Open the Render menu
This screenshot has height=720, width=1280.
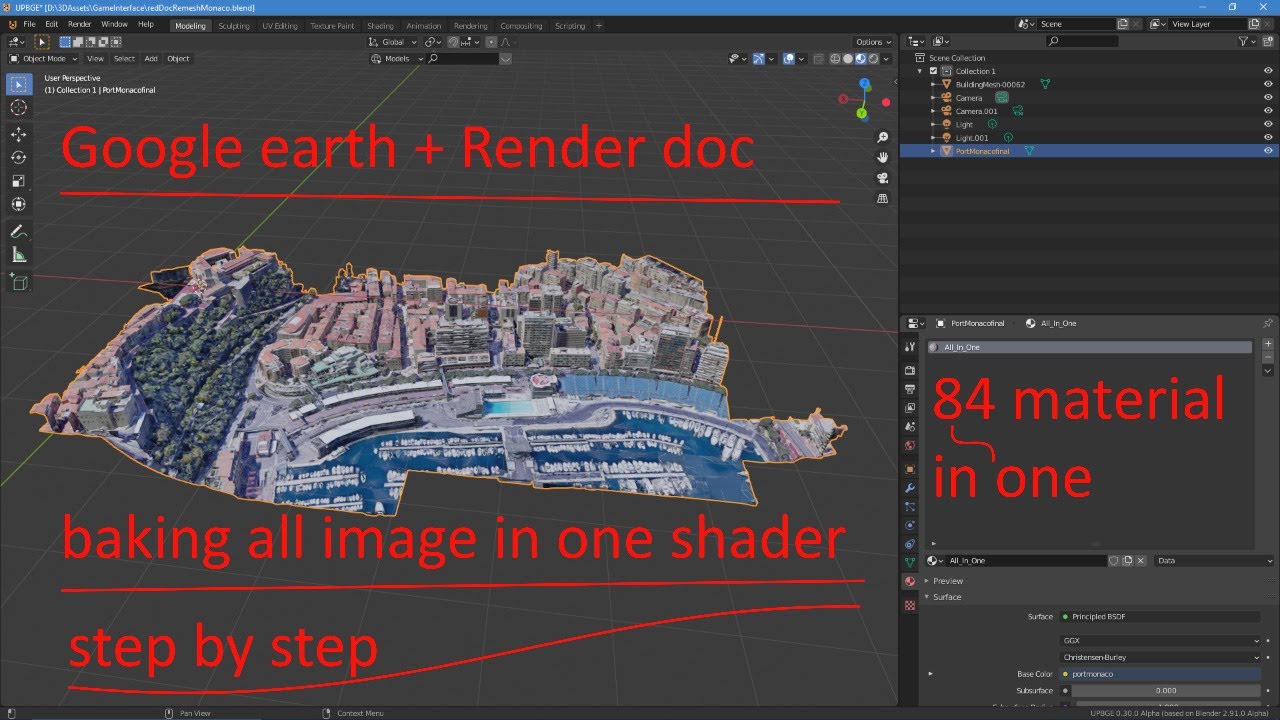coord(80,24)
